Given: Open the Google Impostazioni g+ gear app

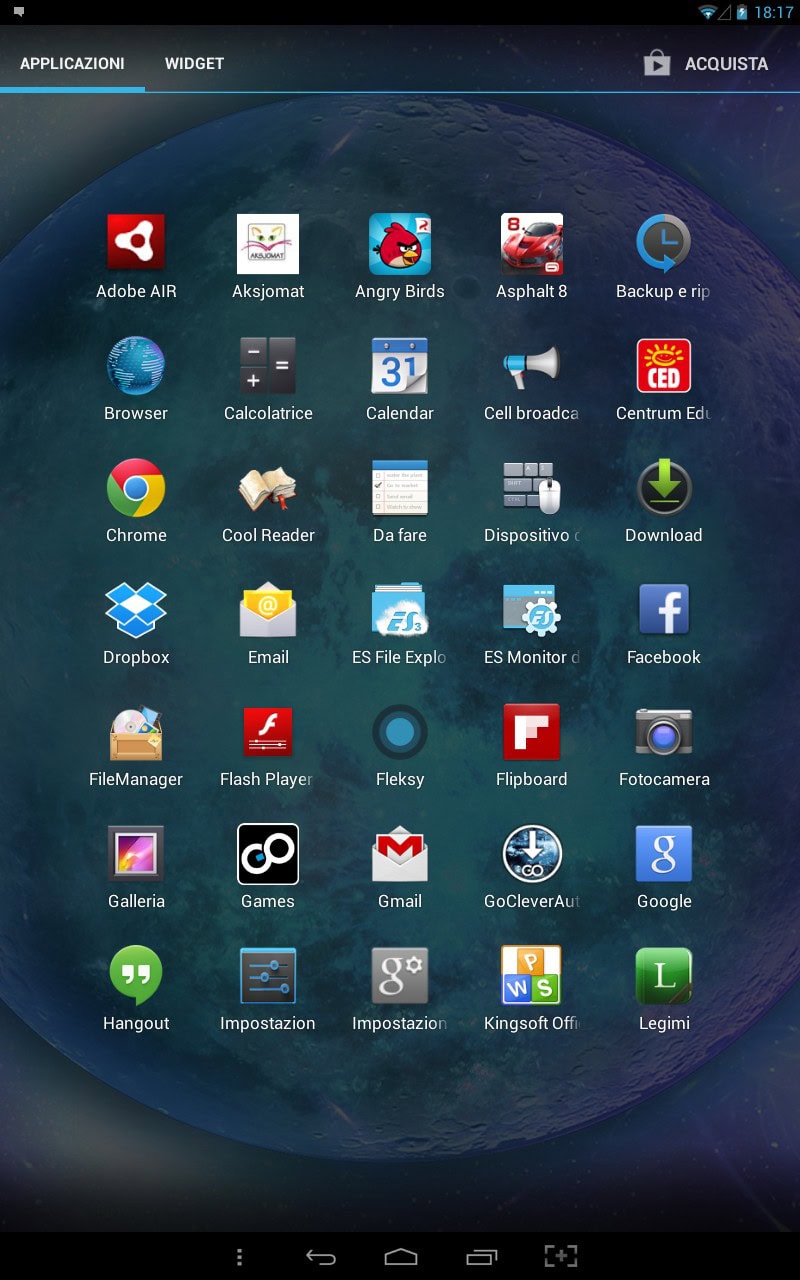Looking at the screenshot, I should pos(400,975).
